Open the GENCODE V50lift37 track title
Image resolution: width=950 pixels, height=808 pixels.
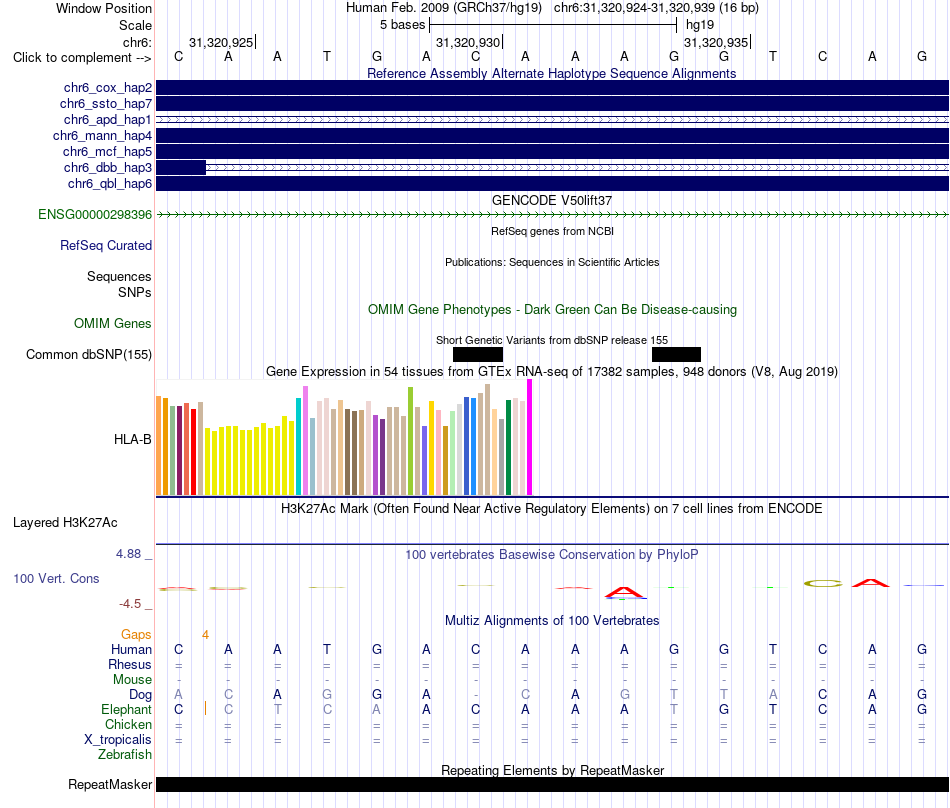[x=551, y=200]
